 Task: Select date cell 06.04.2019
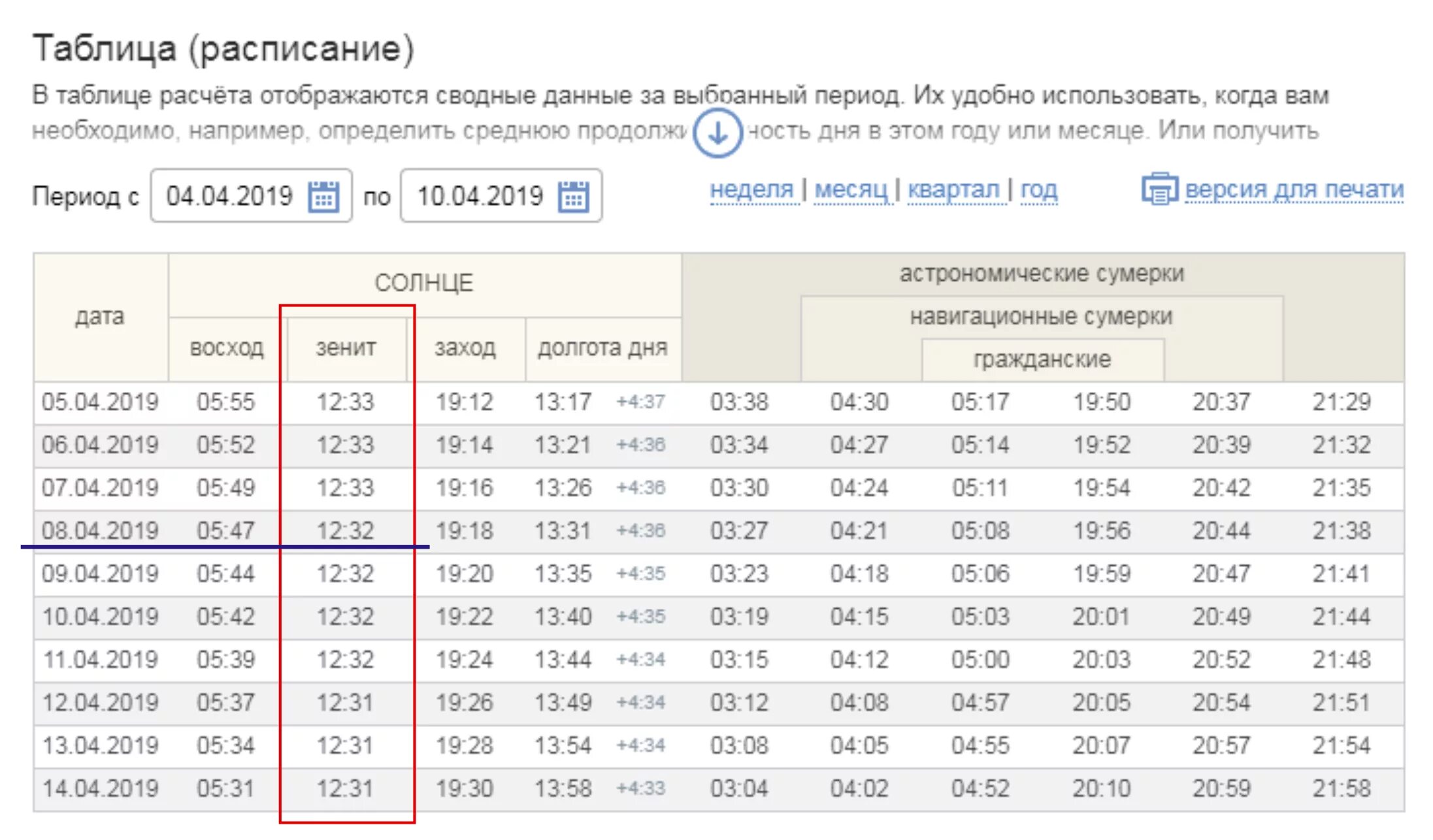pos(100,445)
